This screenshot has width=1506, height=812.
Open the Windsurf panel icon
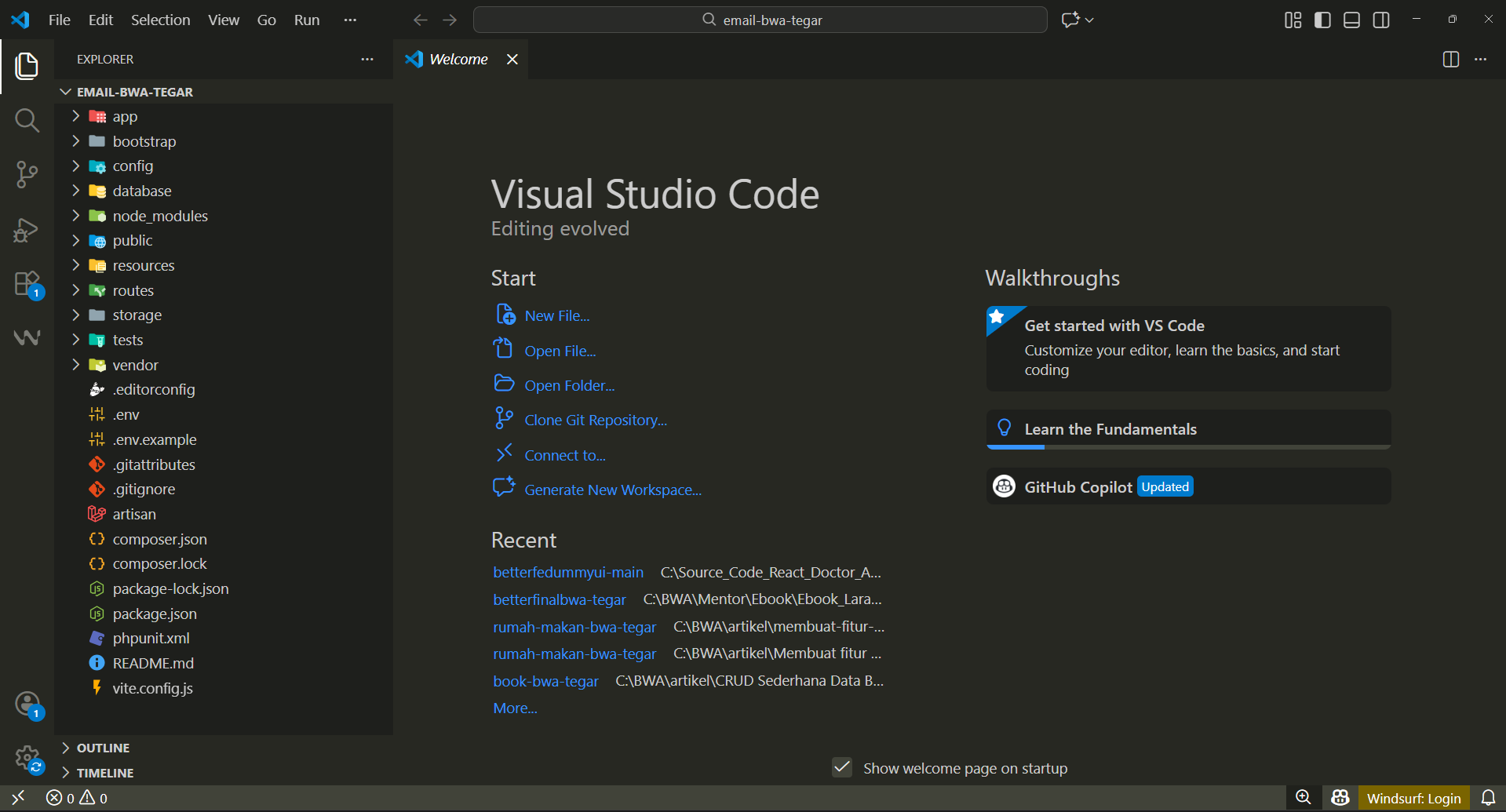click(x=27, y=337)
